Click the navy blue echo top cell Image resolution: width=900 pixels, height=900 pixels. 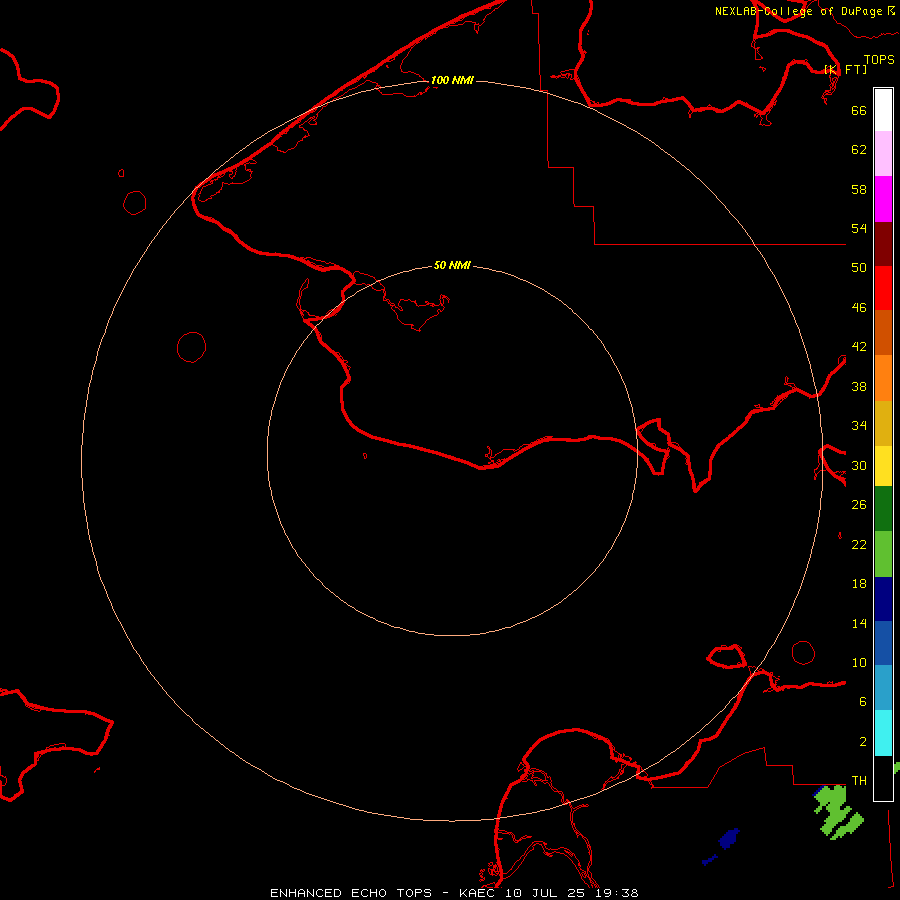coord(728,839)
